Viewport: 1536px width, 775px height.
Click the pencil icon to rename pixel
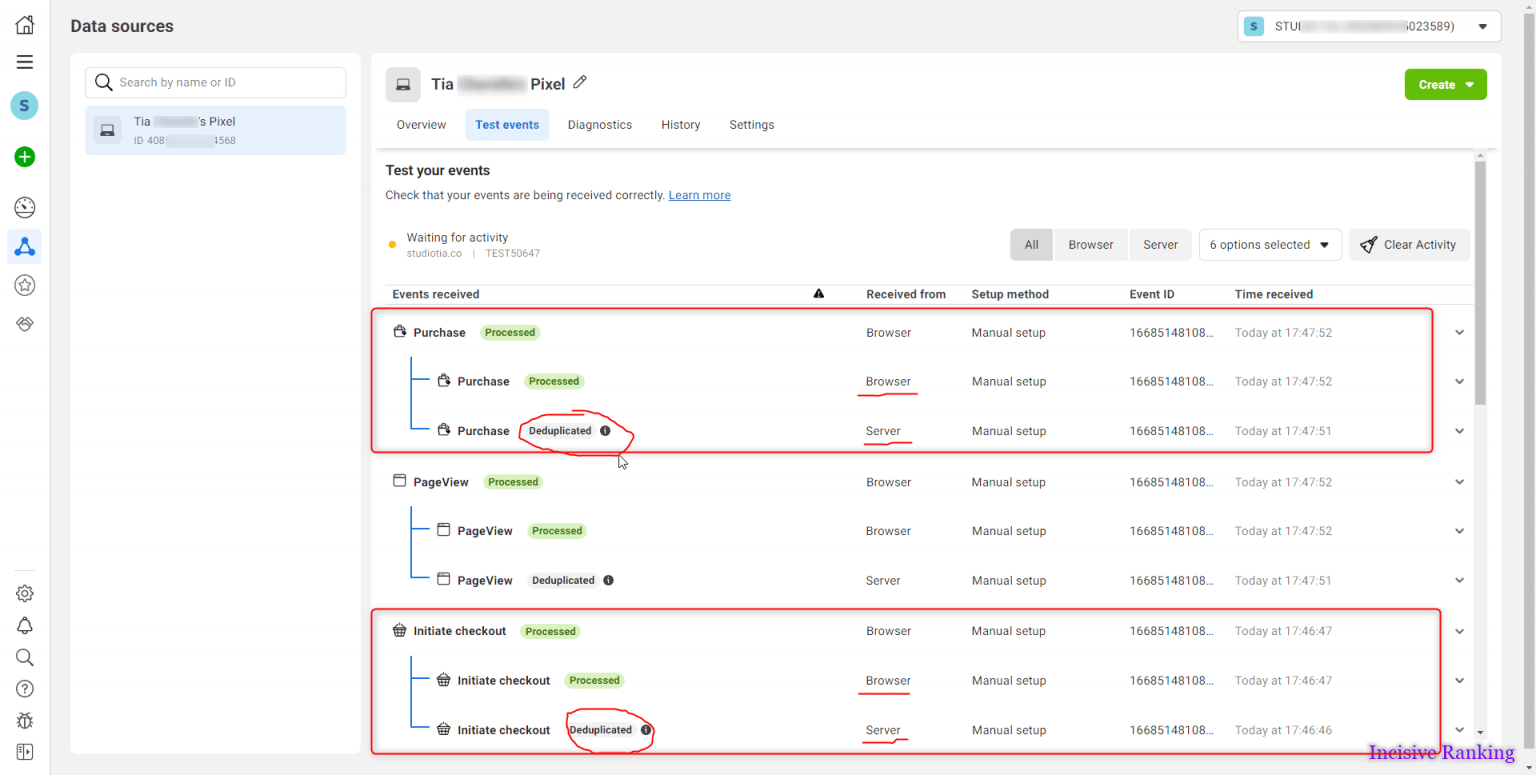point(580,83)
